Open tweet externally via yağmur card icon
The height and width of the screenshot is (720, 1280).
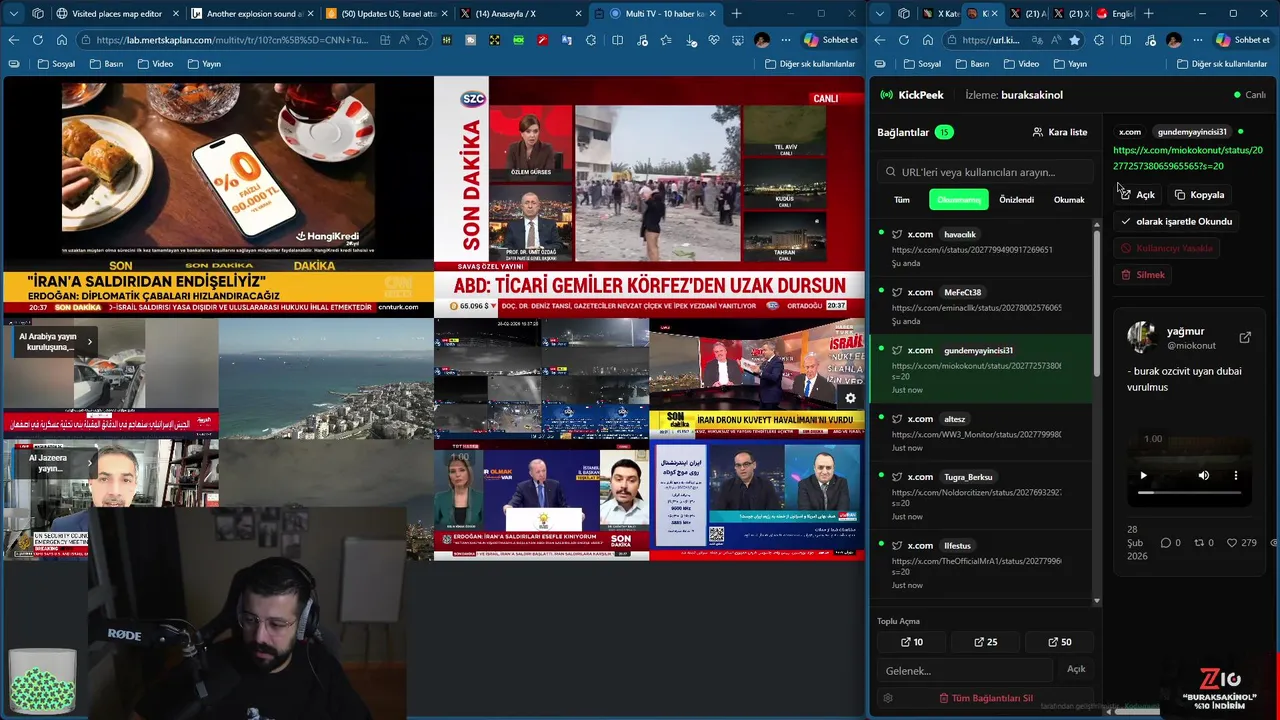[1245, 338]
